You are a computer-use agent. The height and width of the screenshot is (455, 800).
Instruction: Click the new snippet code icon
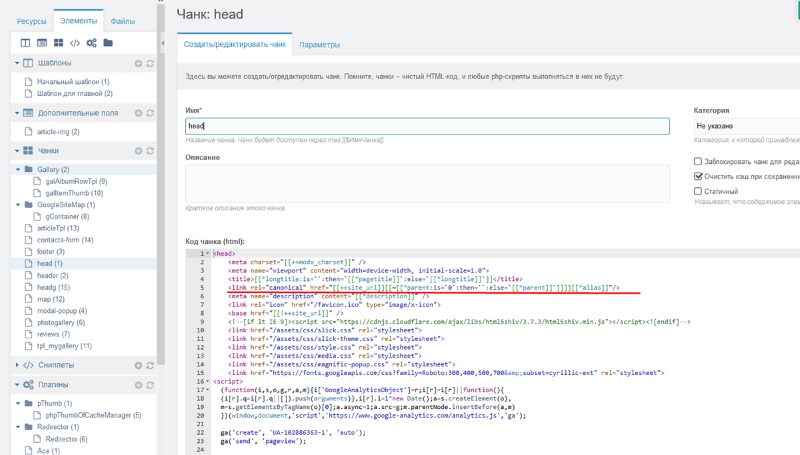[x=75, y=43]
